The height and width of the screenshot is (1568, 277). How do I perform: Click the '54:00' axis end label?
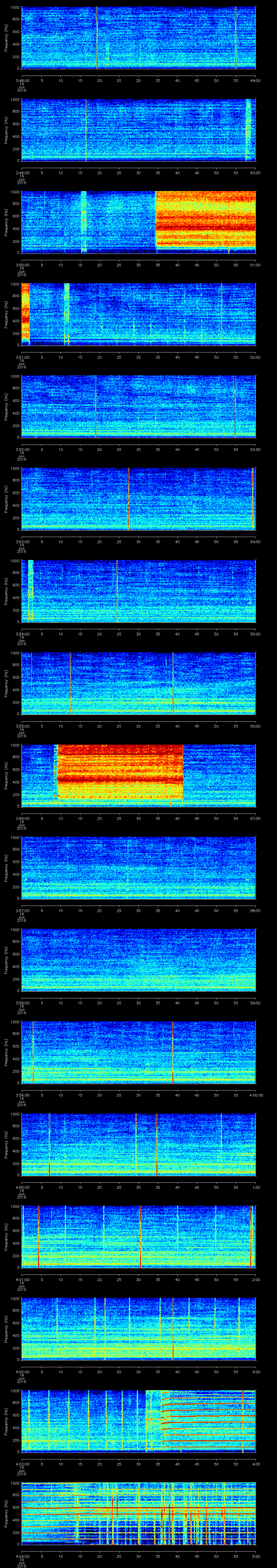tap(256, 542)
